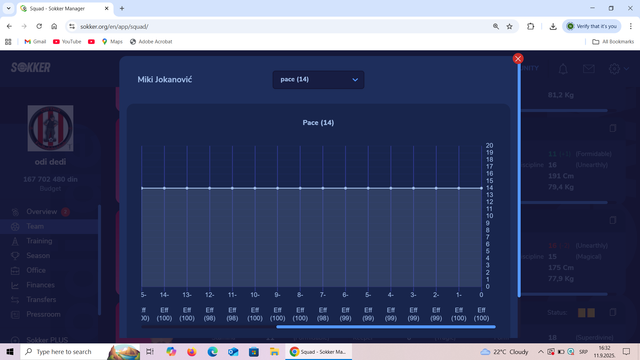This screenshot has width=640, height=360.
Task: Open a new browser tab
Action: (x=122, y=8)
